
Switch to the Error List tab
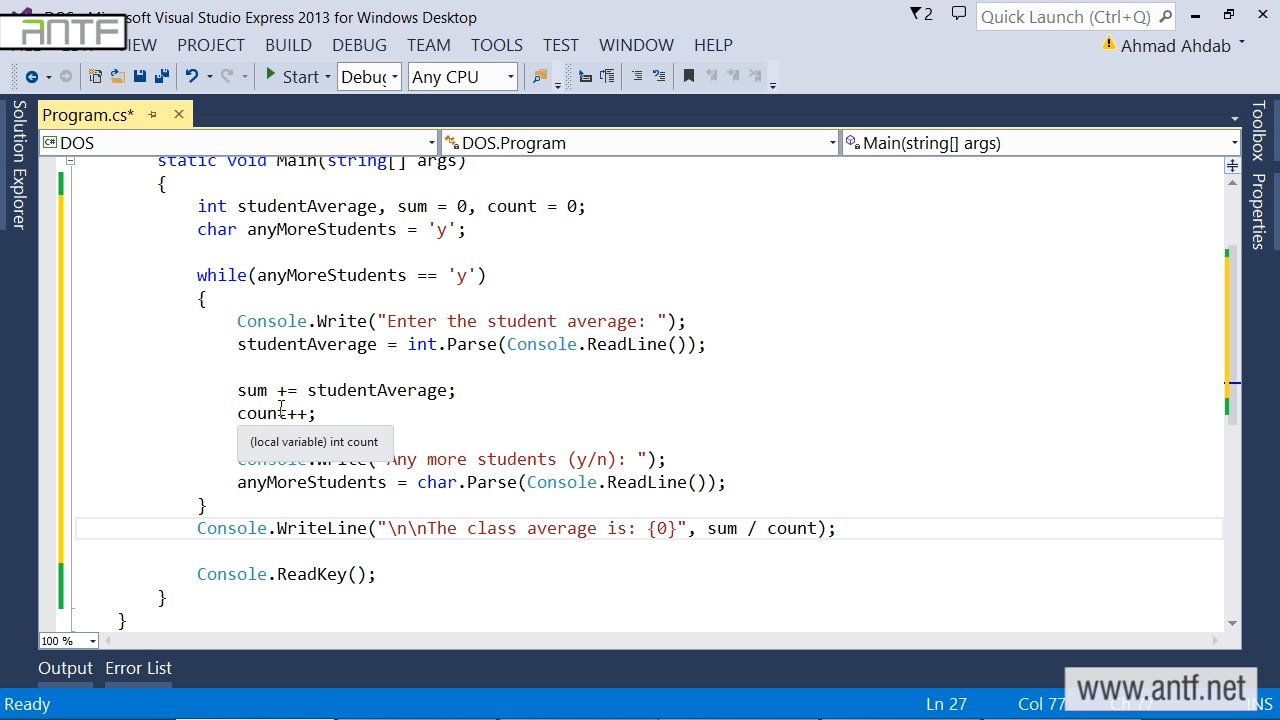point(138,668)
